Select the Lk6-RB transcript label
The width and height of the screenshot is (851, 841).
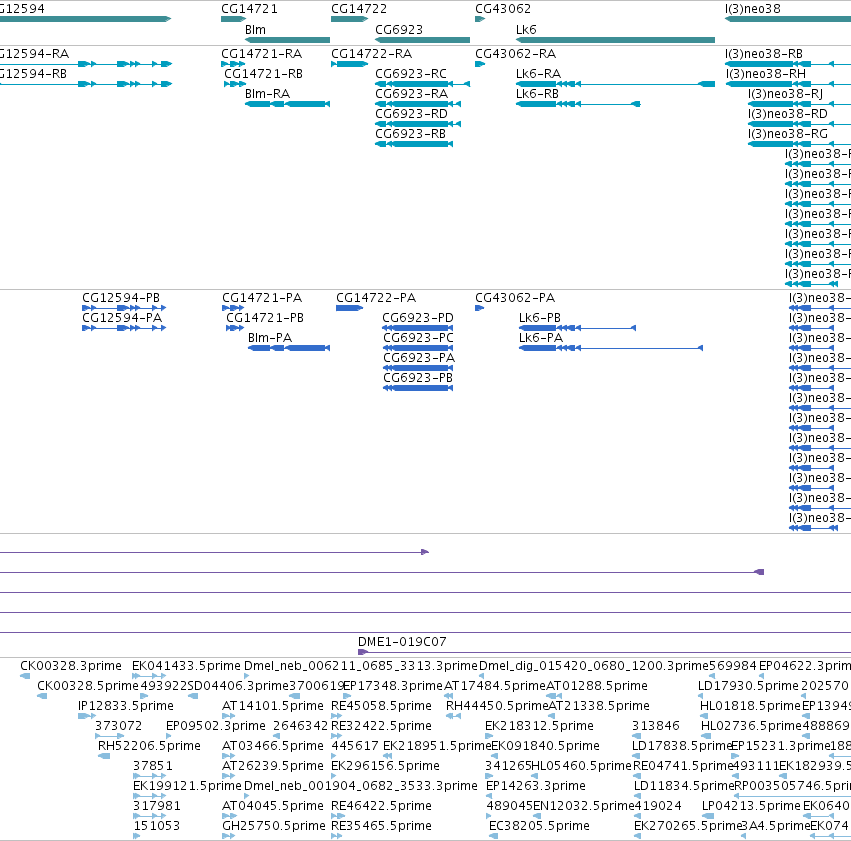click(x=537, y=94)
